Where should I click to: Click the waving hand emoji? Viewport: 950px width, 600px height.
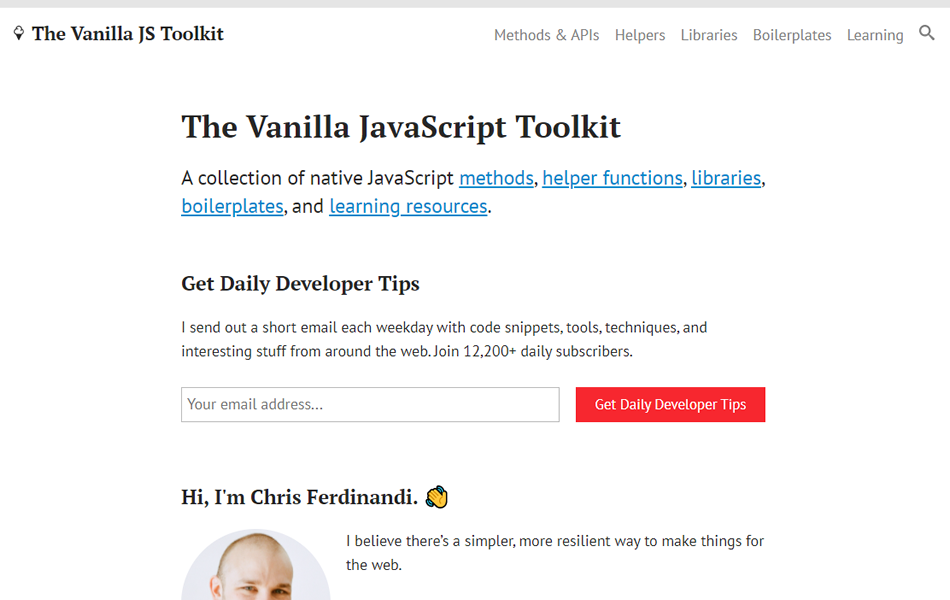click(437, 496)
